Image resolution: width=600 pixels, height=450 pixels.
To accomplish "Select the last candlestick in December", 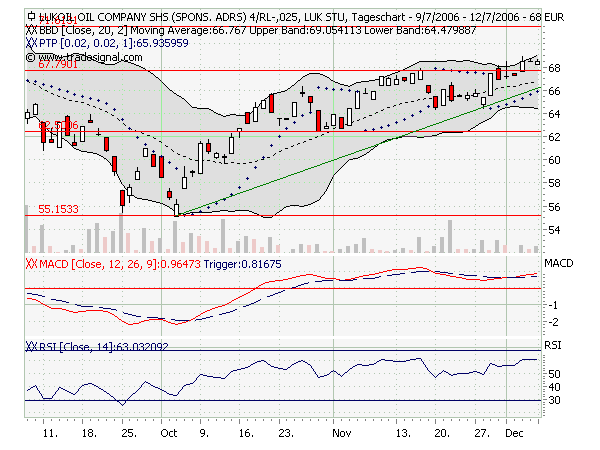I will [x=538, y=62].
